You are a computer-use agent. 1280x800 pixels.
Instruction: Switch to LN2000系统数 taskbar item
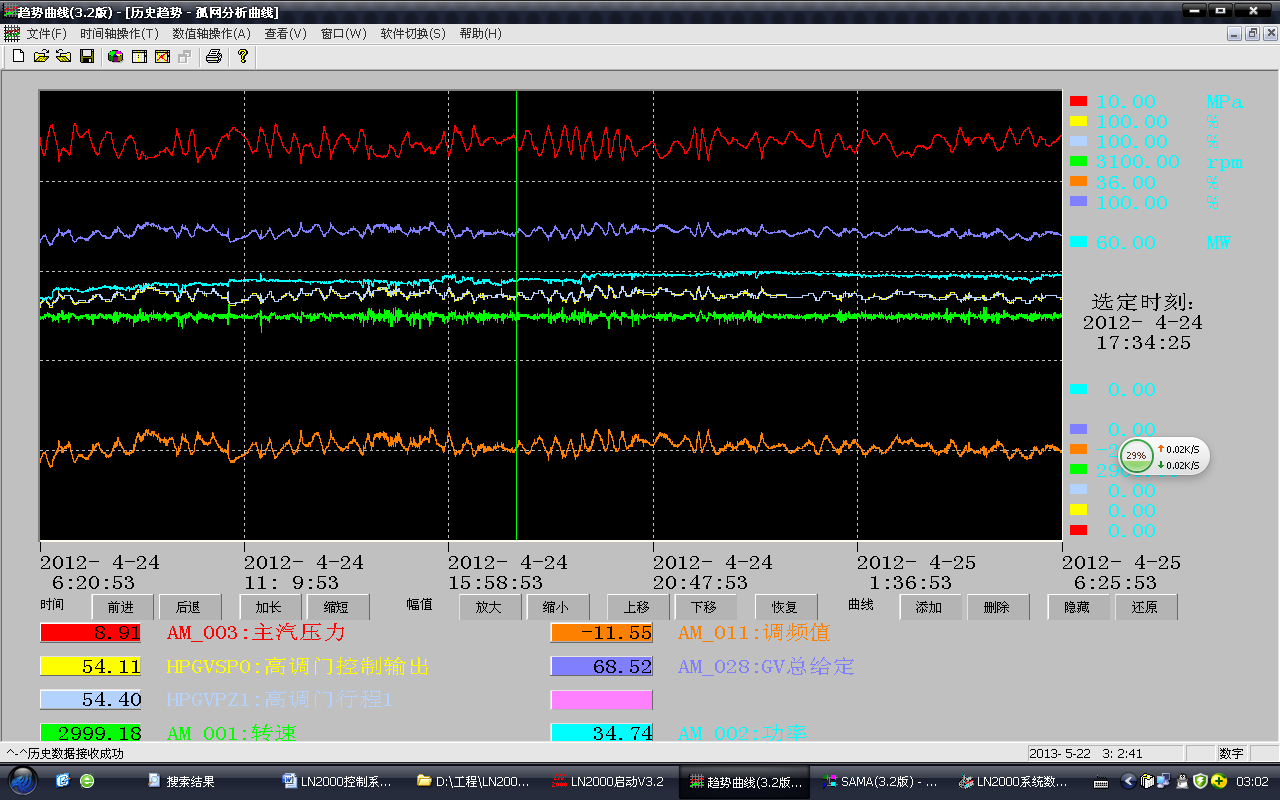click(x=1015, y=781)
